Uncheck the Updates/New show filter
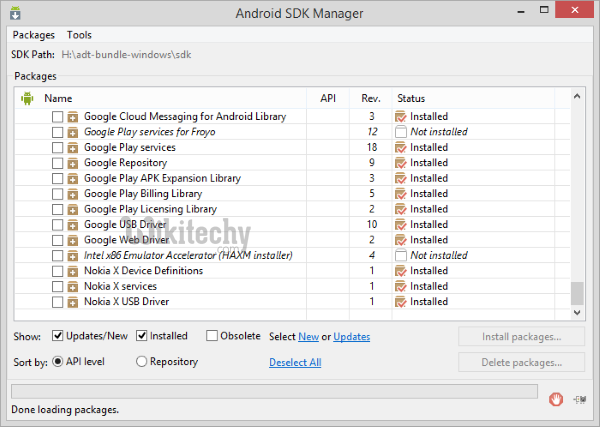The height and width of the screenshot is (427, 600). [57, 336]
